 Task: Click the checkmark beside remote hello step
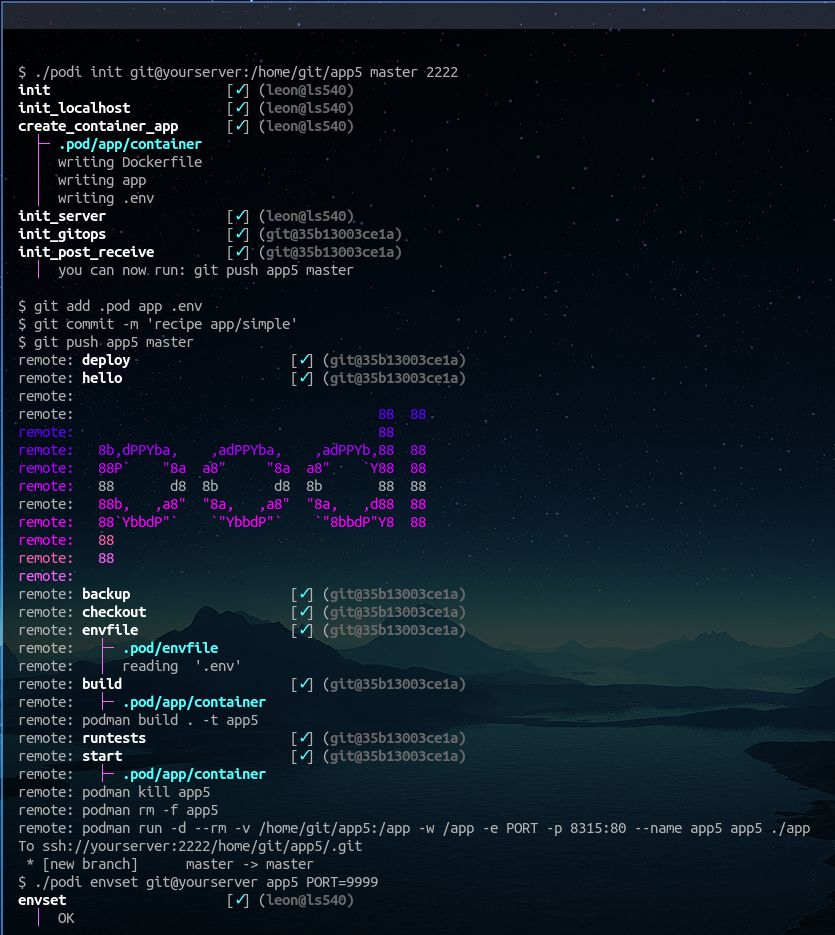point(305,378)
